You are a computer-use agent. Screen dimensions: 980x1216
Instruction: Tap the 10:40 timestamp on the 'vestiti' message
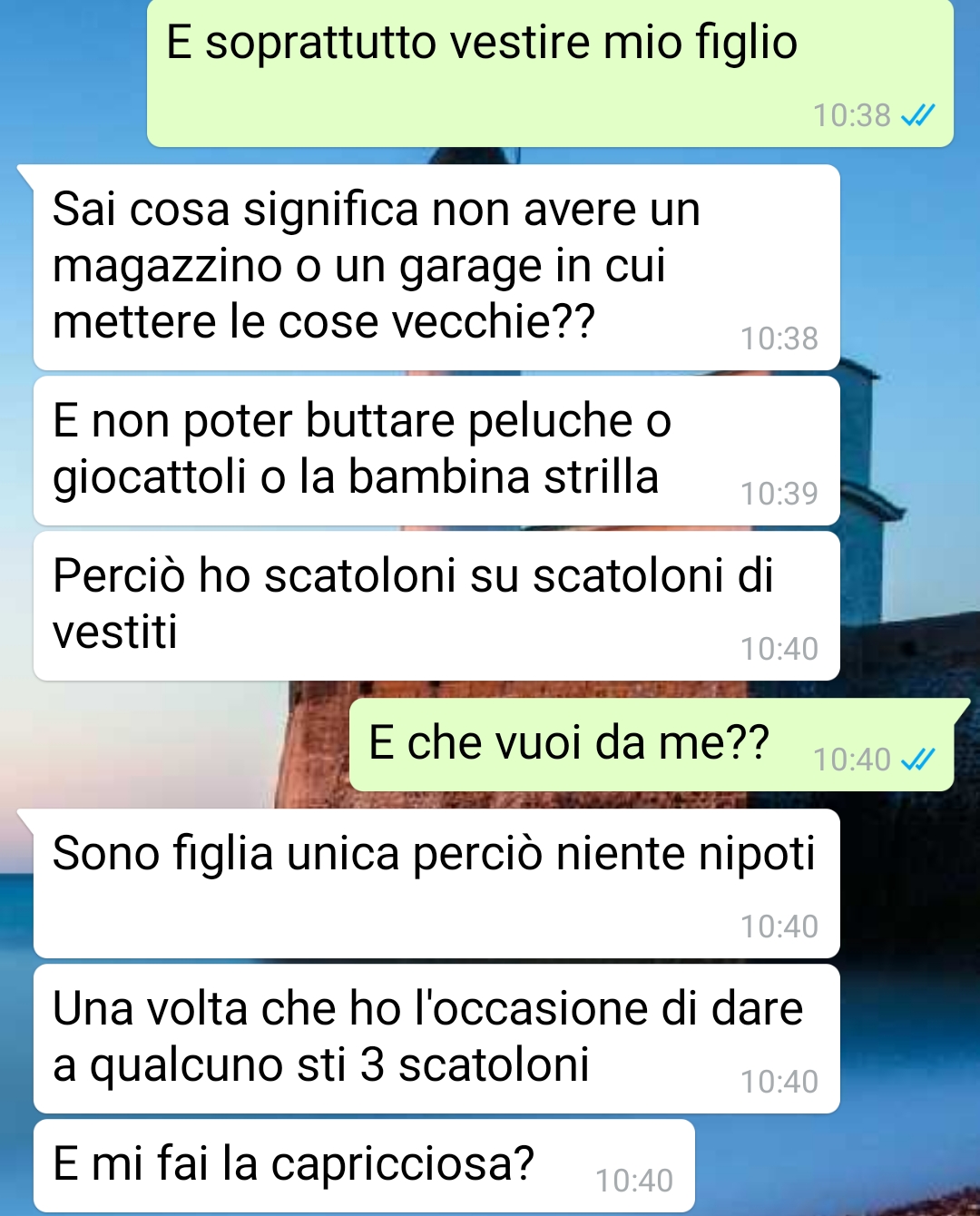(779, 649)
